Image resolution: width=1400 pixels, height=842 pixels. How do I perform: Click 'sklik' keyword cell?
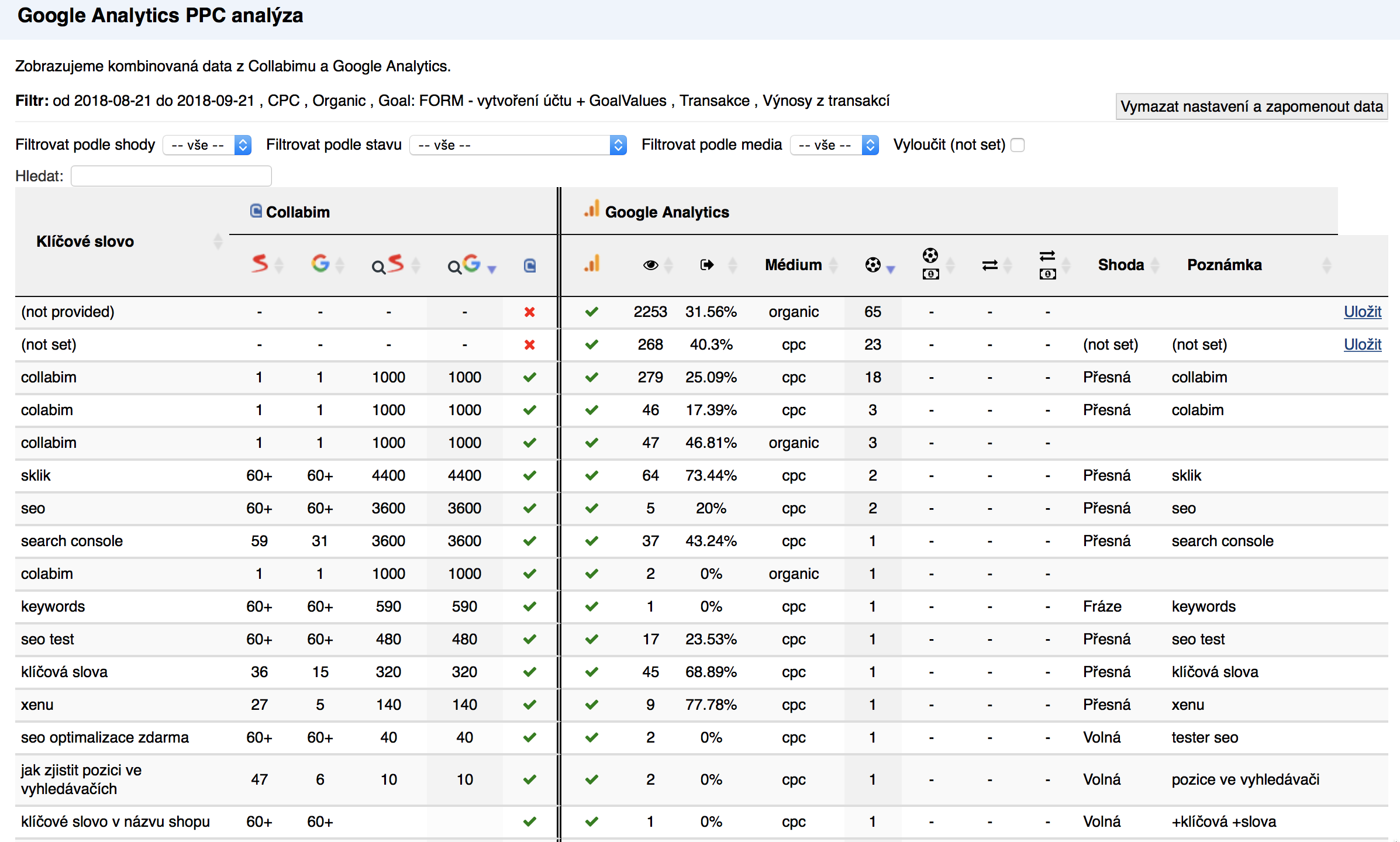pos(36,476)
